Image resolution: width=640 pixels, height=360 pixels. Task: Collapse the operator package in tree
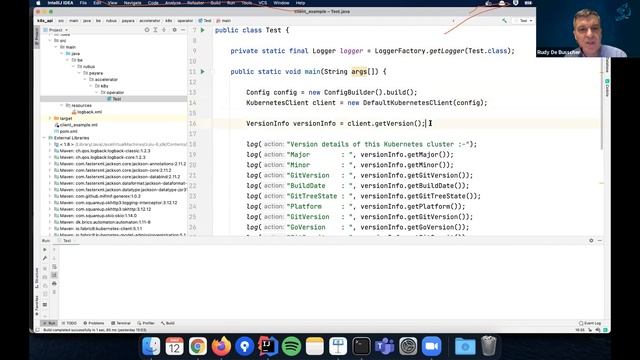coord(97,92)
